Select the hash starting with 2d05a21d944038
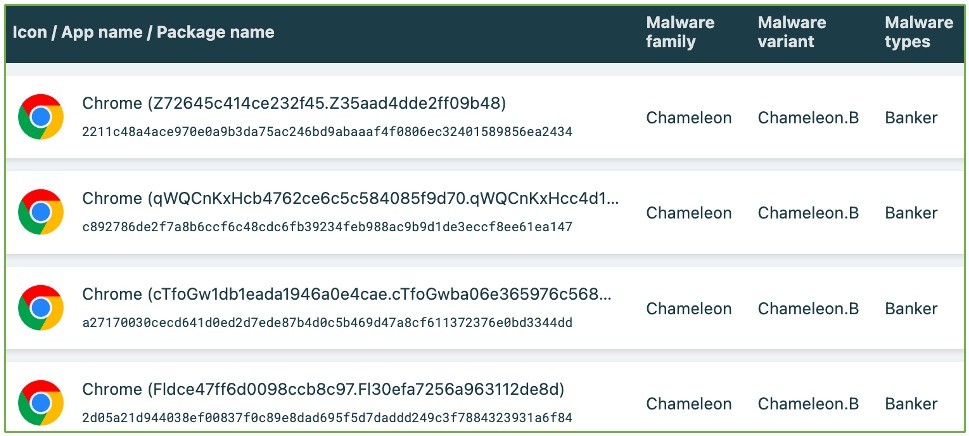 [x=327, y=417]
